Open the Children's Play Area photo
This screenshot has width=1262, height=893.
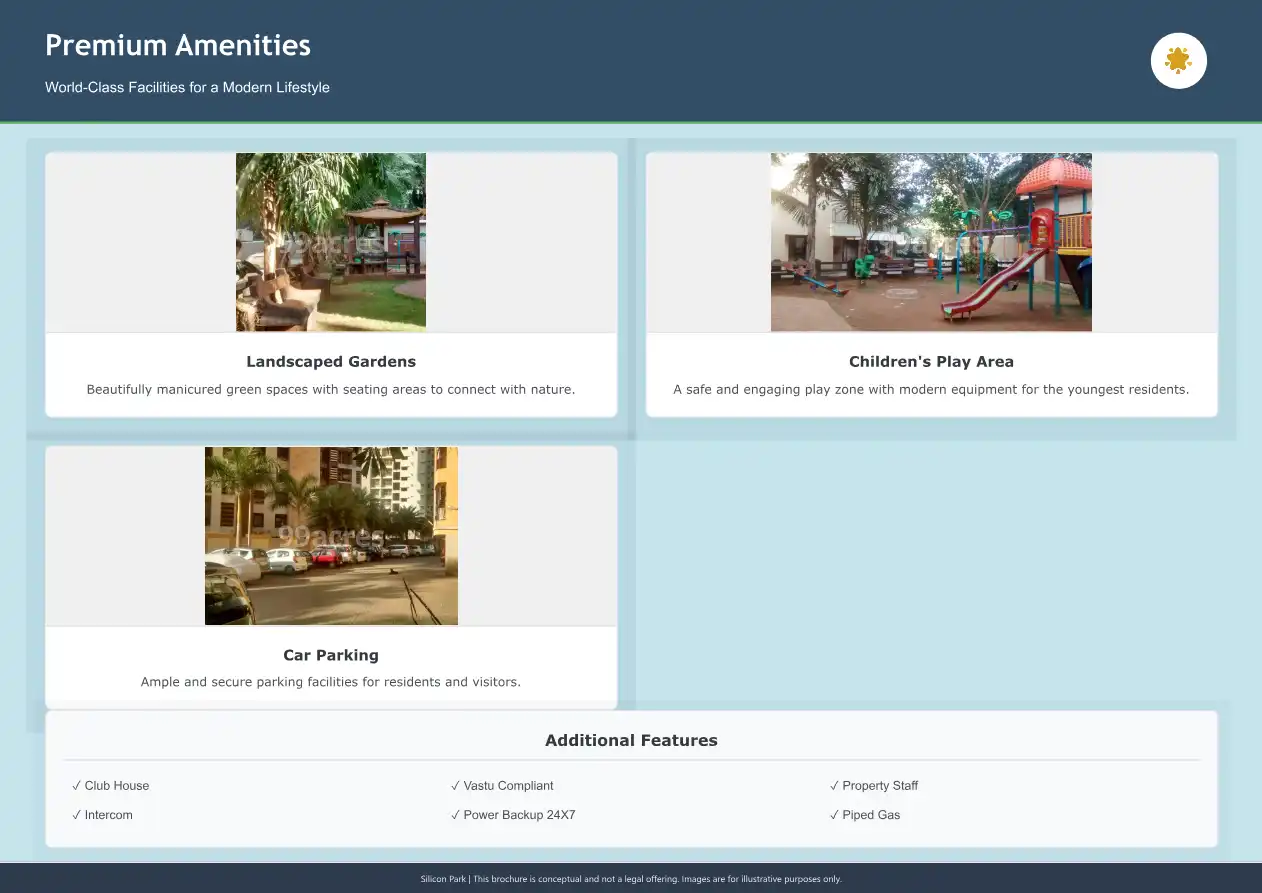(x=931, y=242)
